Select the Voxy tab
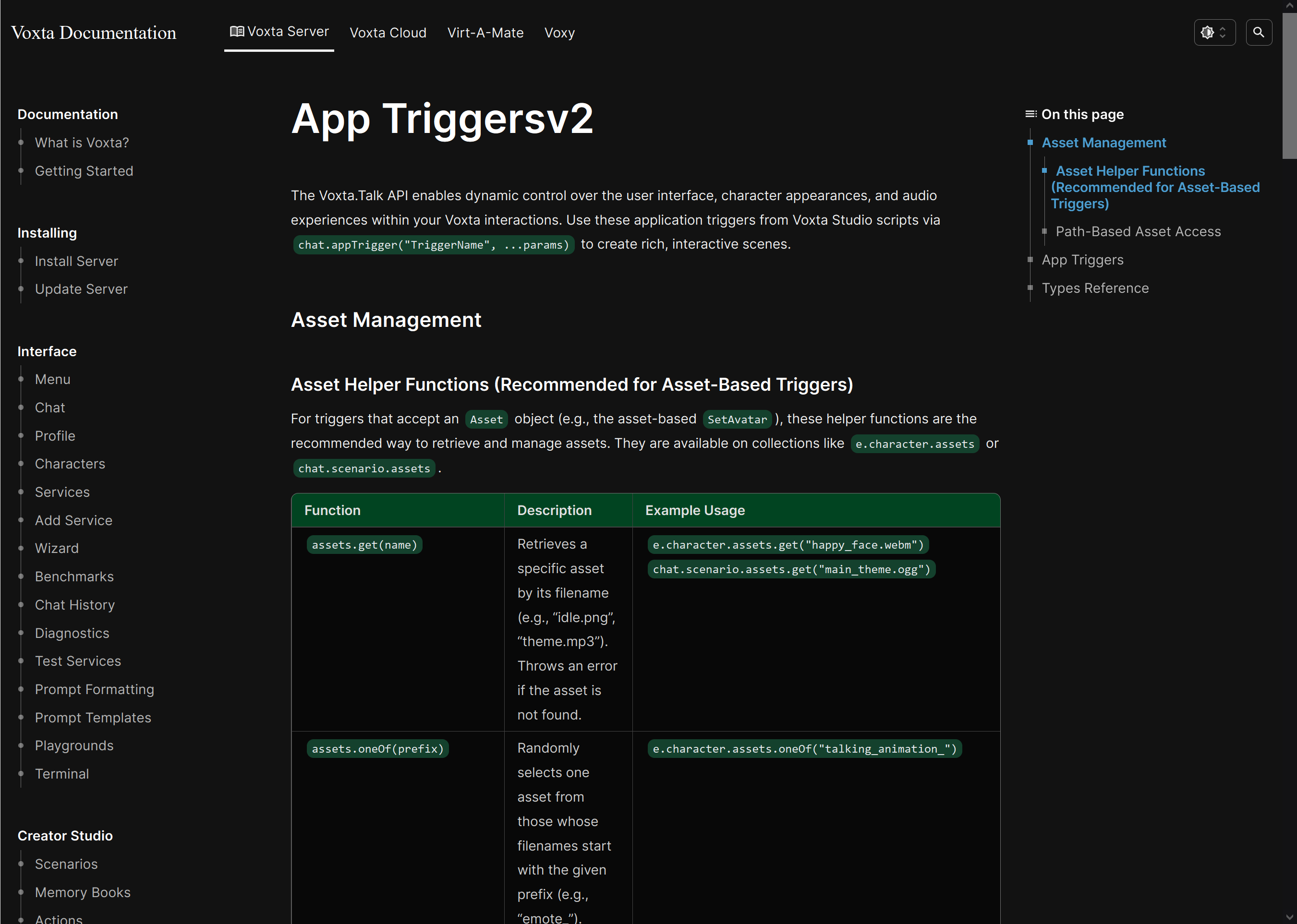 [x=559, y=33]
